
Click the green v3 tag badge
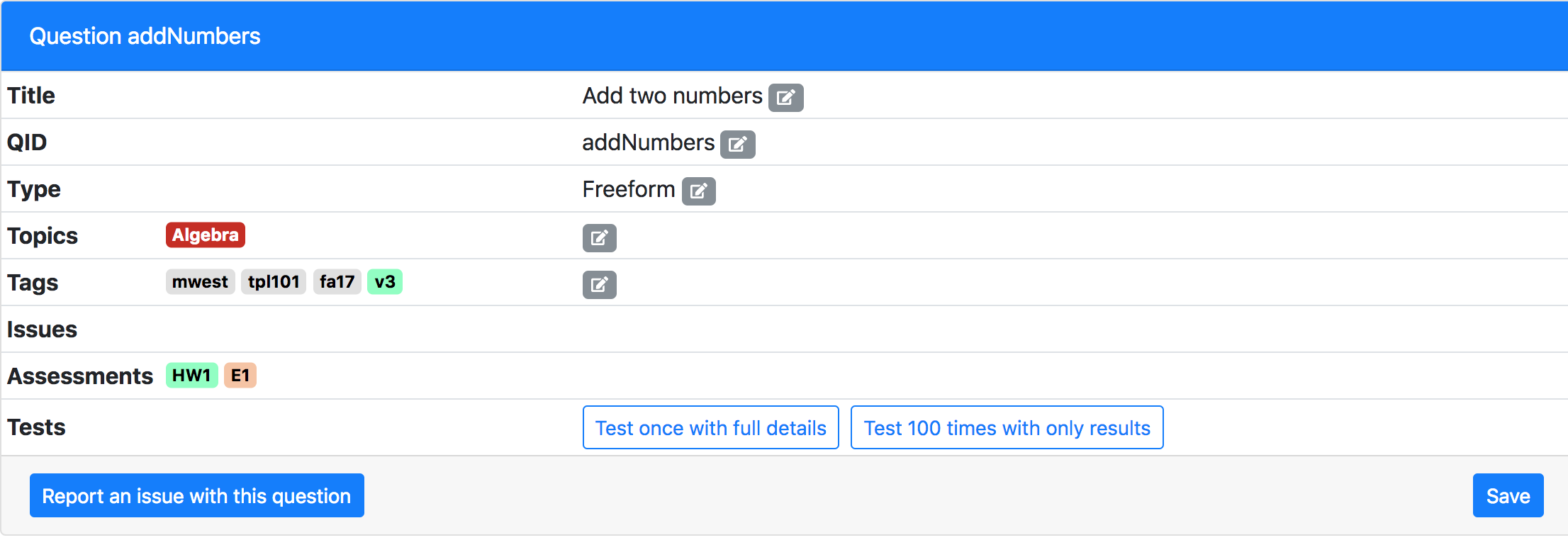(x=384, y=282)
